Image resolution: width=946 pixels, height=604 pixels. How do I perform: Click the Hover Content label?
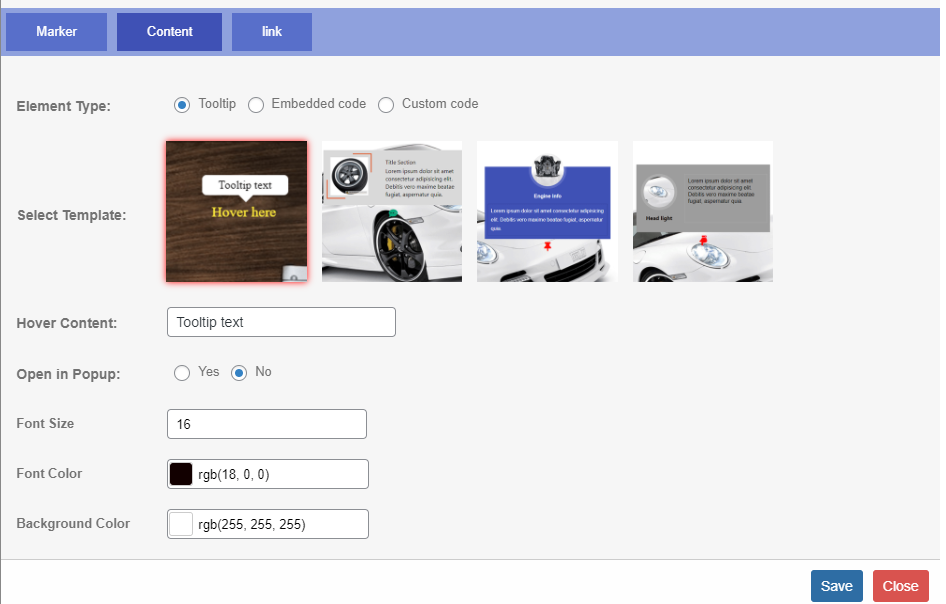(x=67, y=323)
